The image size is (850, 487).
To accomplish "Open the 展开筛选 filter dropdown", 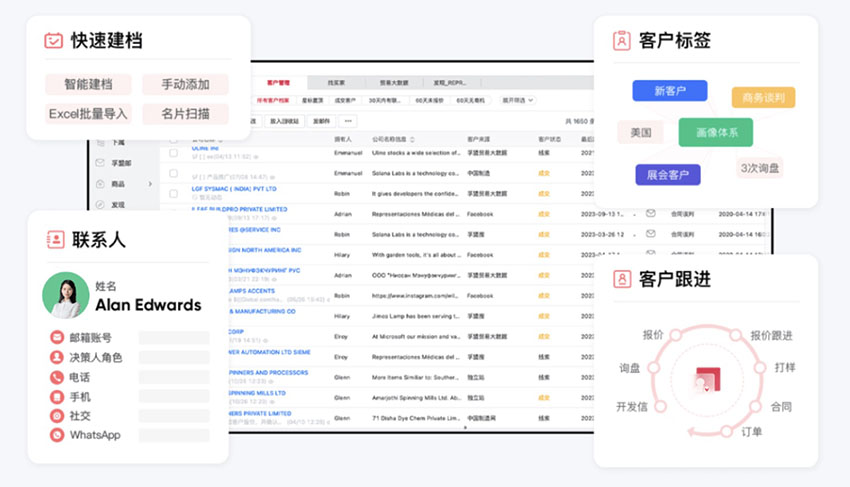I will (517, 101).
